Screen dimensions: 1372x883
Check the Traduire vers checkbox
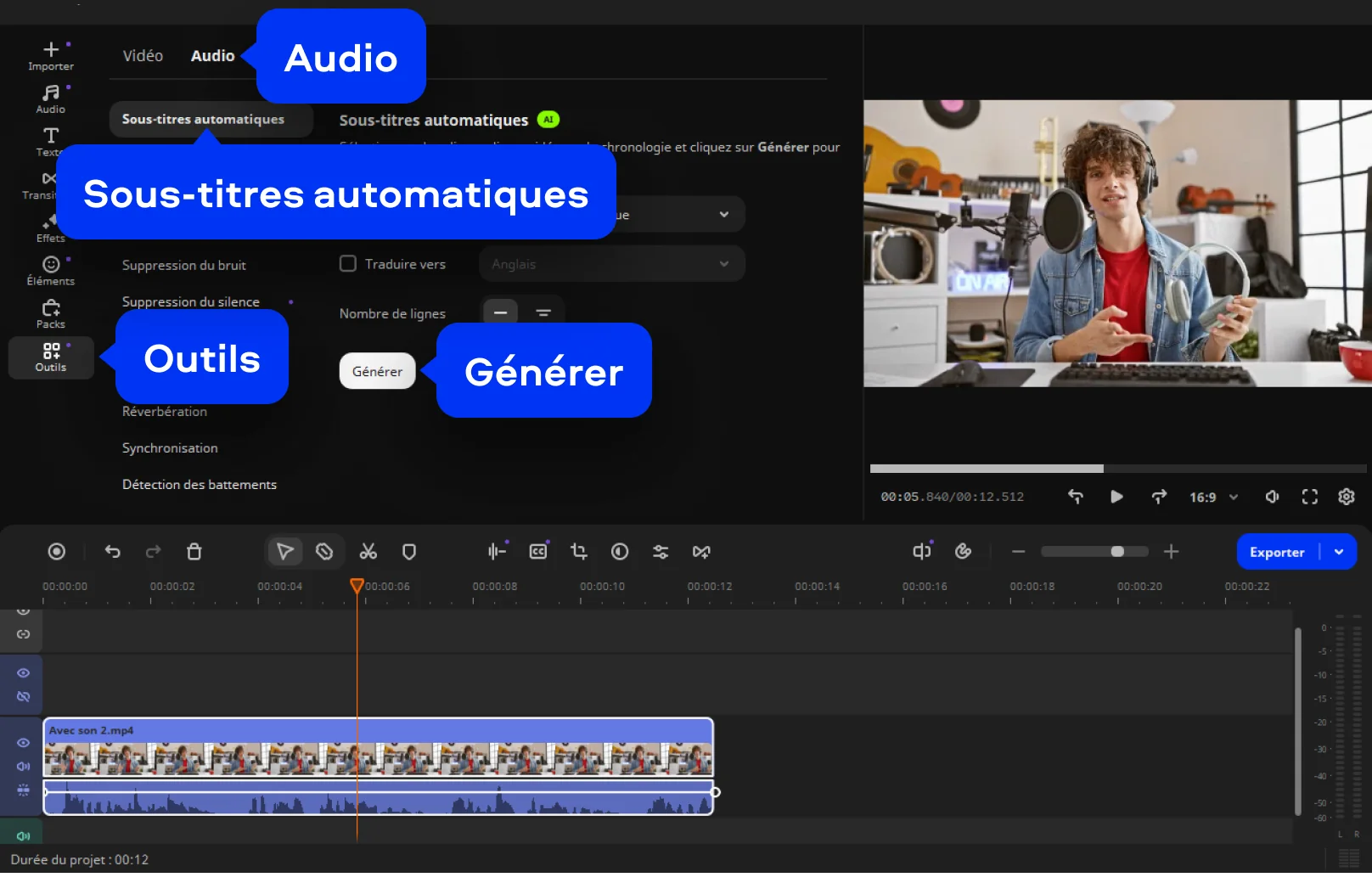pos(348,264)
